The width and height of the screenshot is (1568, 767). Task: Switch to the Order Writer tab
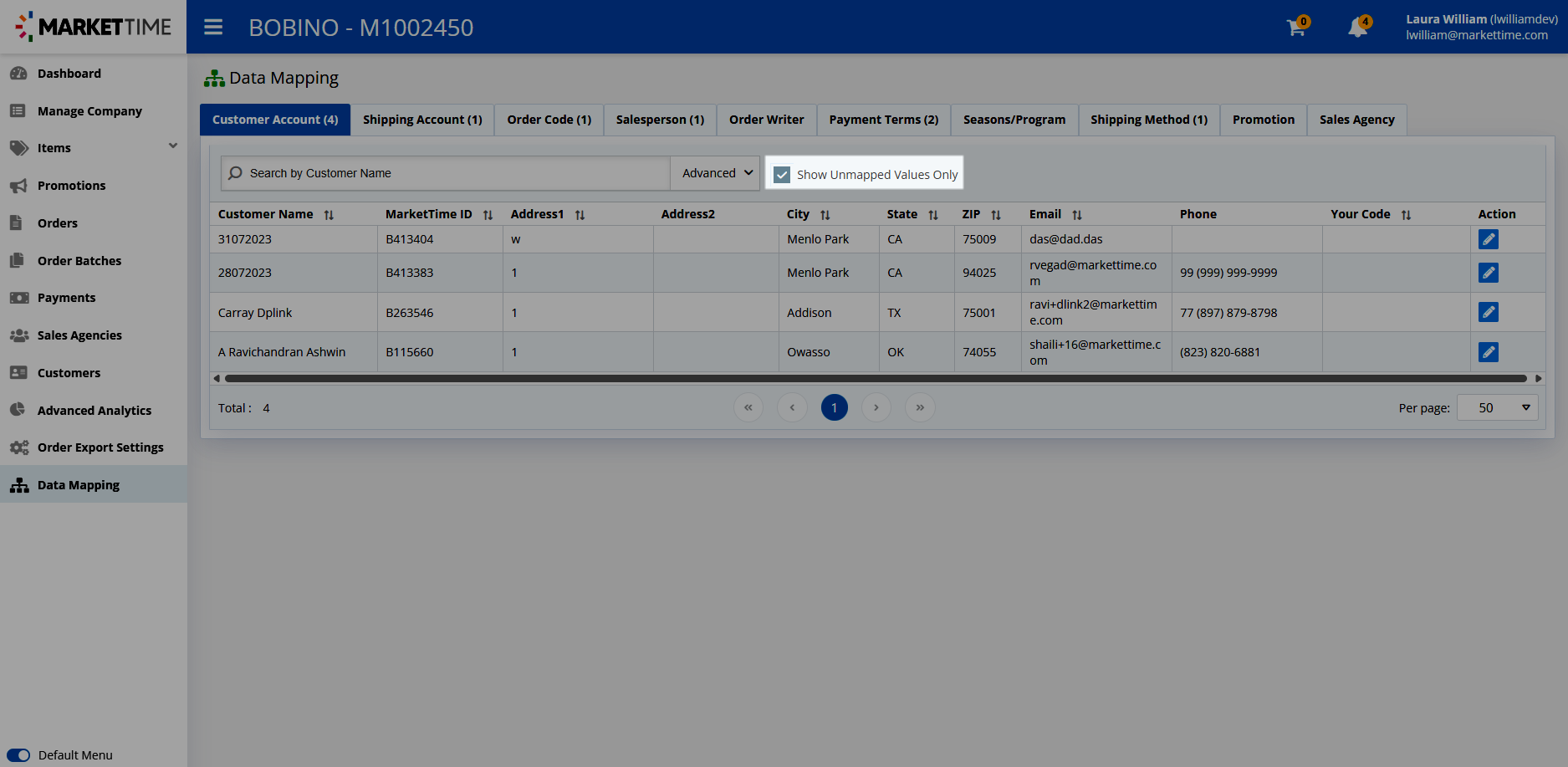point(767,120)
